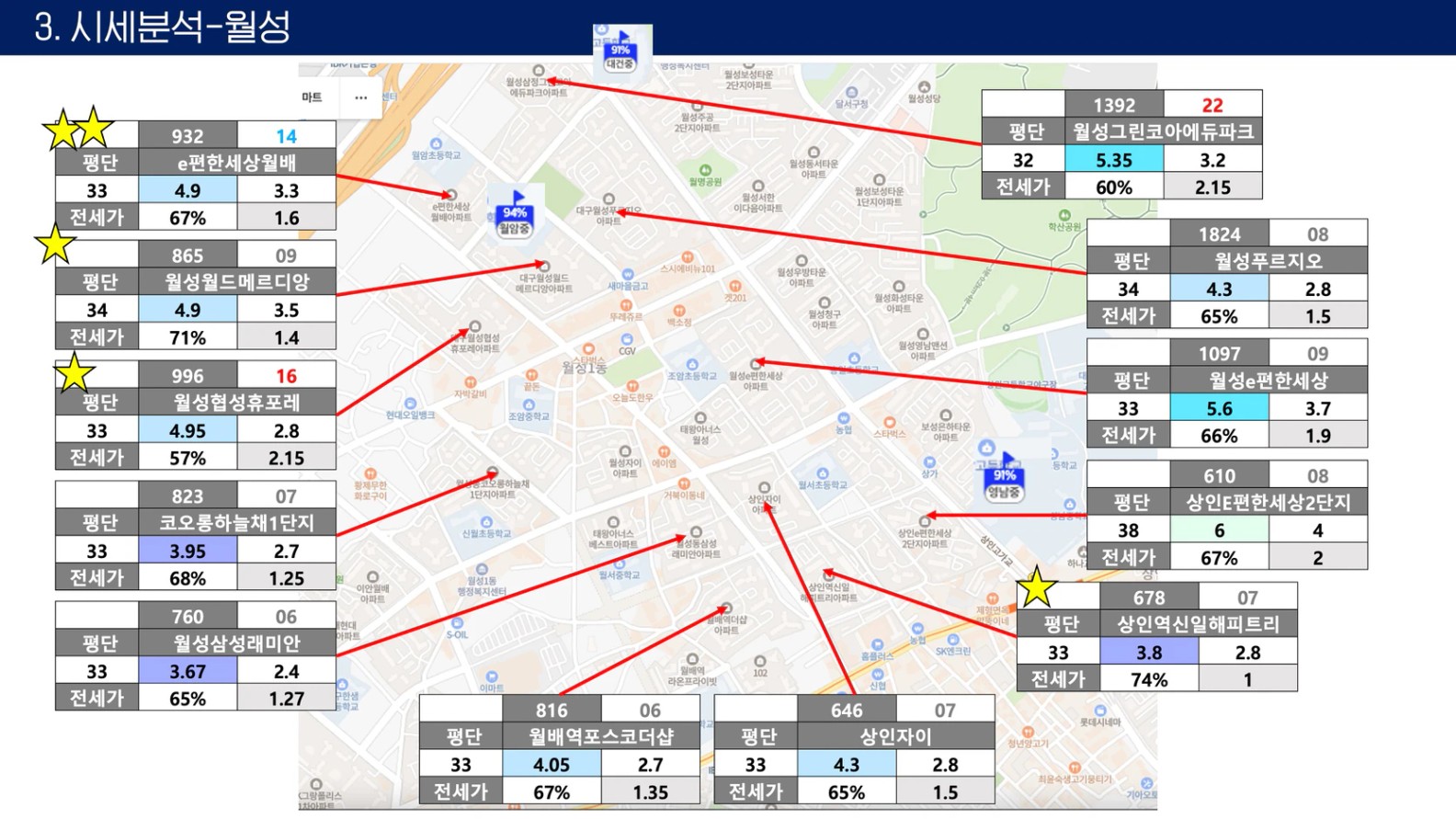Click the 932 cell in e편한세상월배 table
The image size is (1456, 819).
188,136
